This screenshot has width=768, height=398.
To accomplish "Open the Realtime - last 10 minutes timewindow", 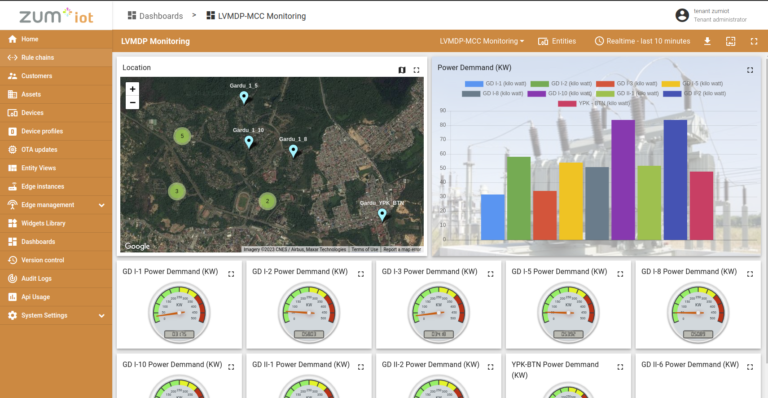I will (x=642, y=41).
